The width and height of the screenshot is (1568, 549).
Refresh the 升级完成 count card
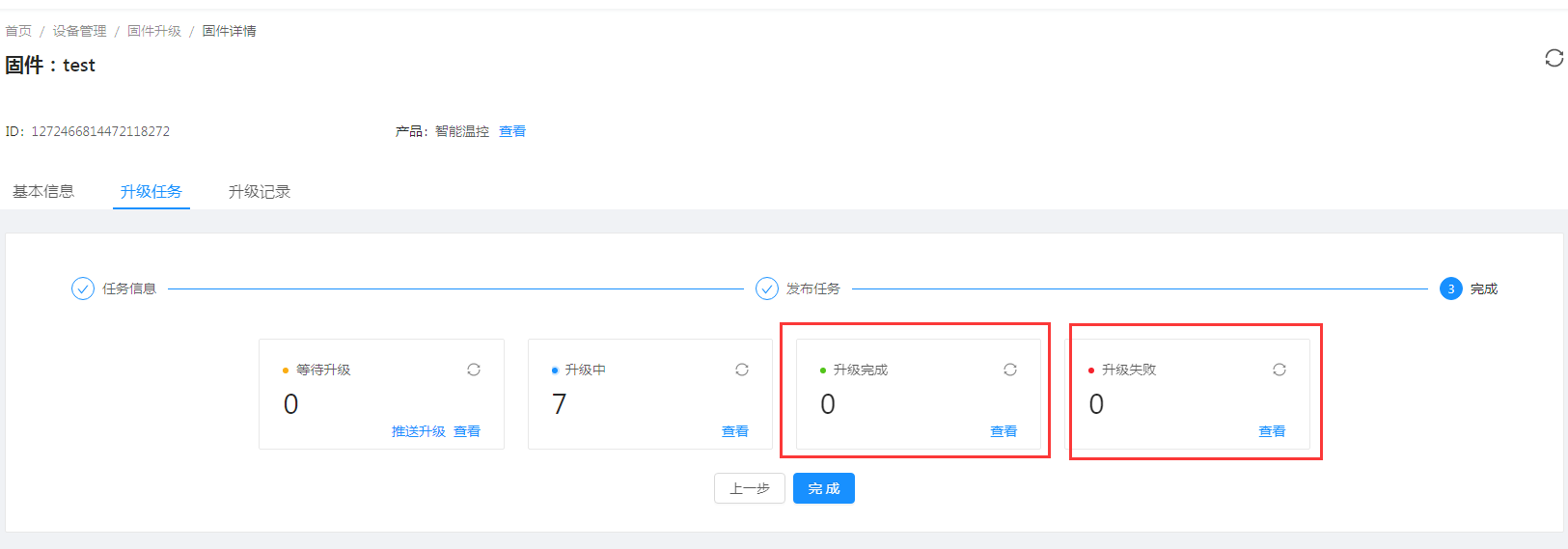[1010, 370]
